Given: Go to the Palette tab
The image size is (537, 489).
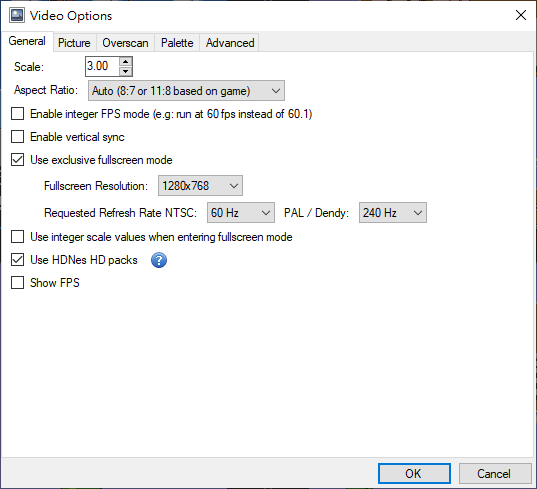Looking at the screenshot, I should point(177,43).
